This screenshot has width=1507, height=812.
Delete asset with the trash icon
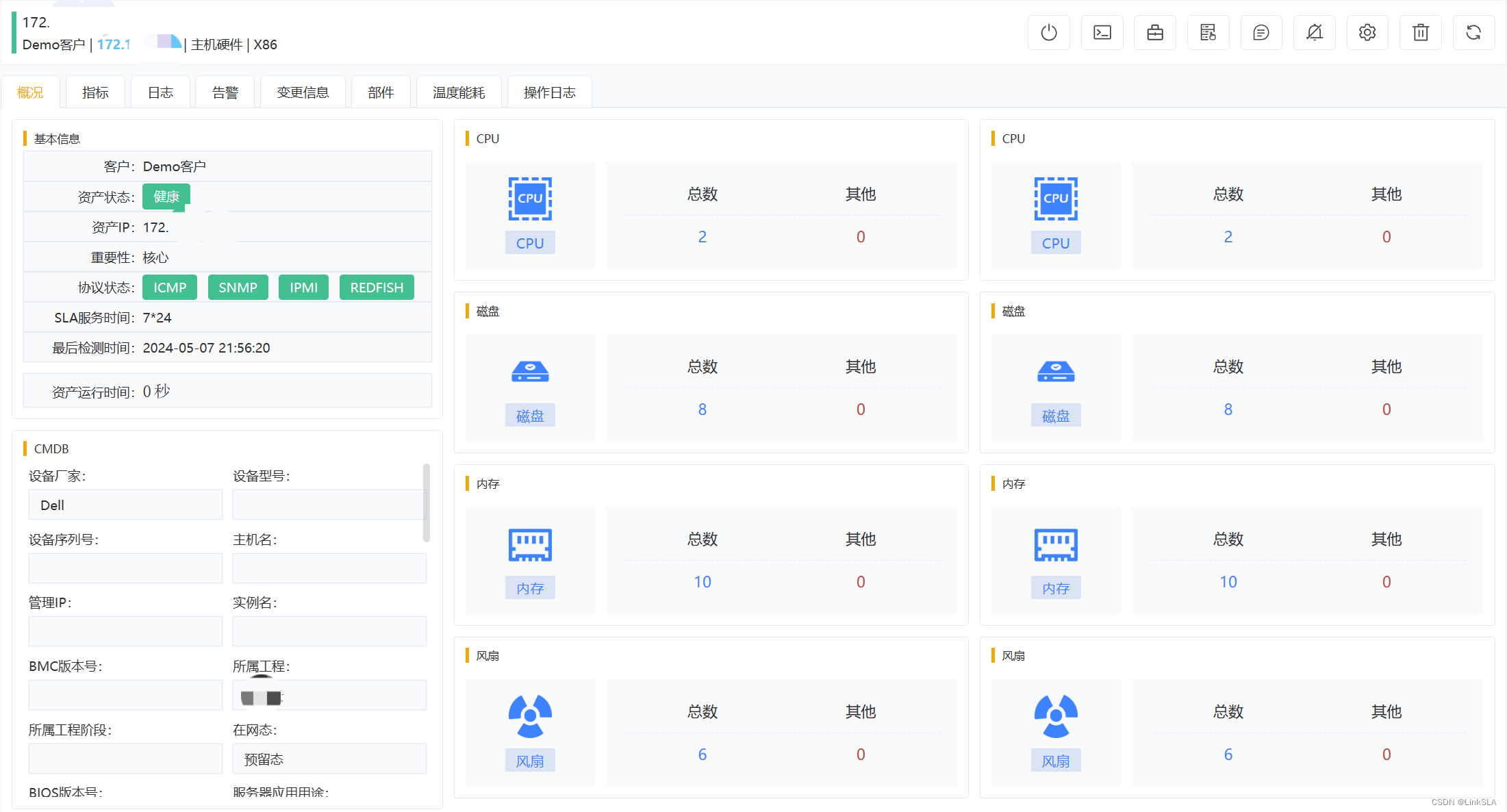coord(1420,32)
